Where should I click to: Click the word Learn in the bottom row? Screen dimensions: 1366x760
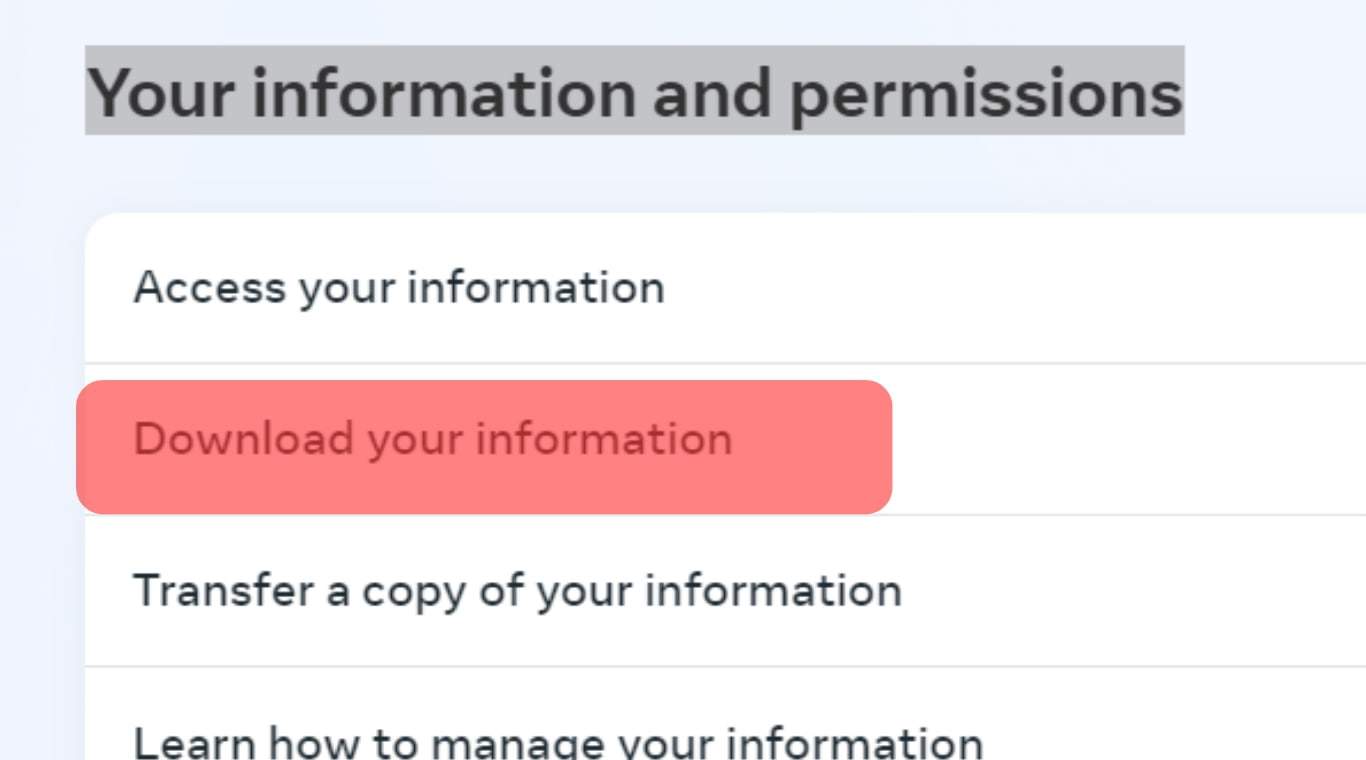(193, 742)
